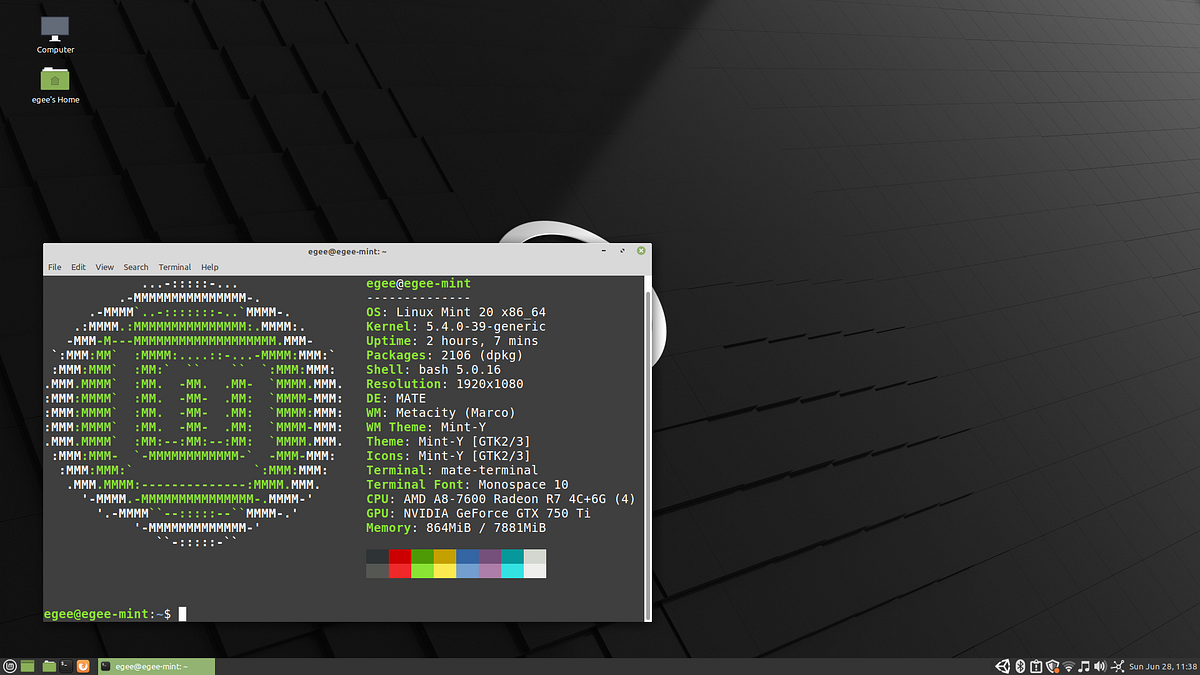This screenshot has width=1200, height=675.
Task: Toggle Bluetooth from the system tray
Action: click(1020, 665)
